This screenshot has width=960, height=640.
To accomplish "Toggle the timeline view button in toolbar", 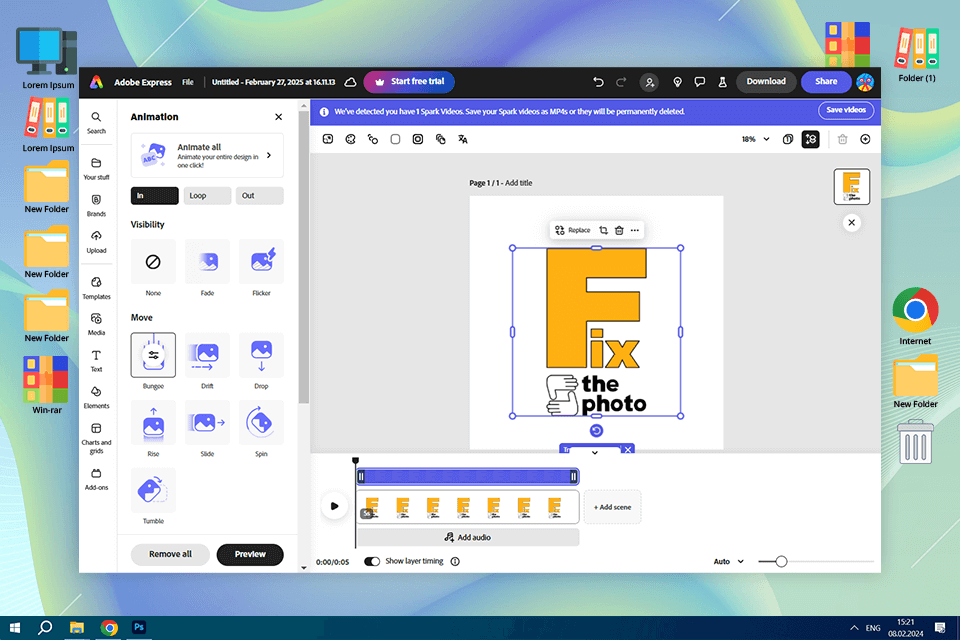I will [811, 140].
